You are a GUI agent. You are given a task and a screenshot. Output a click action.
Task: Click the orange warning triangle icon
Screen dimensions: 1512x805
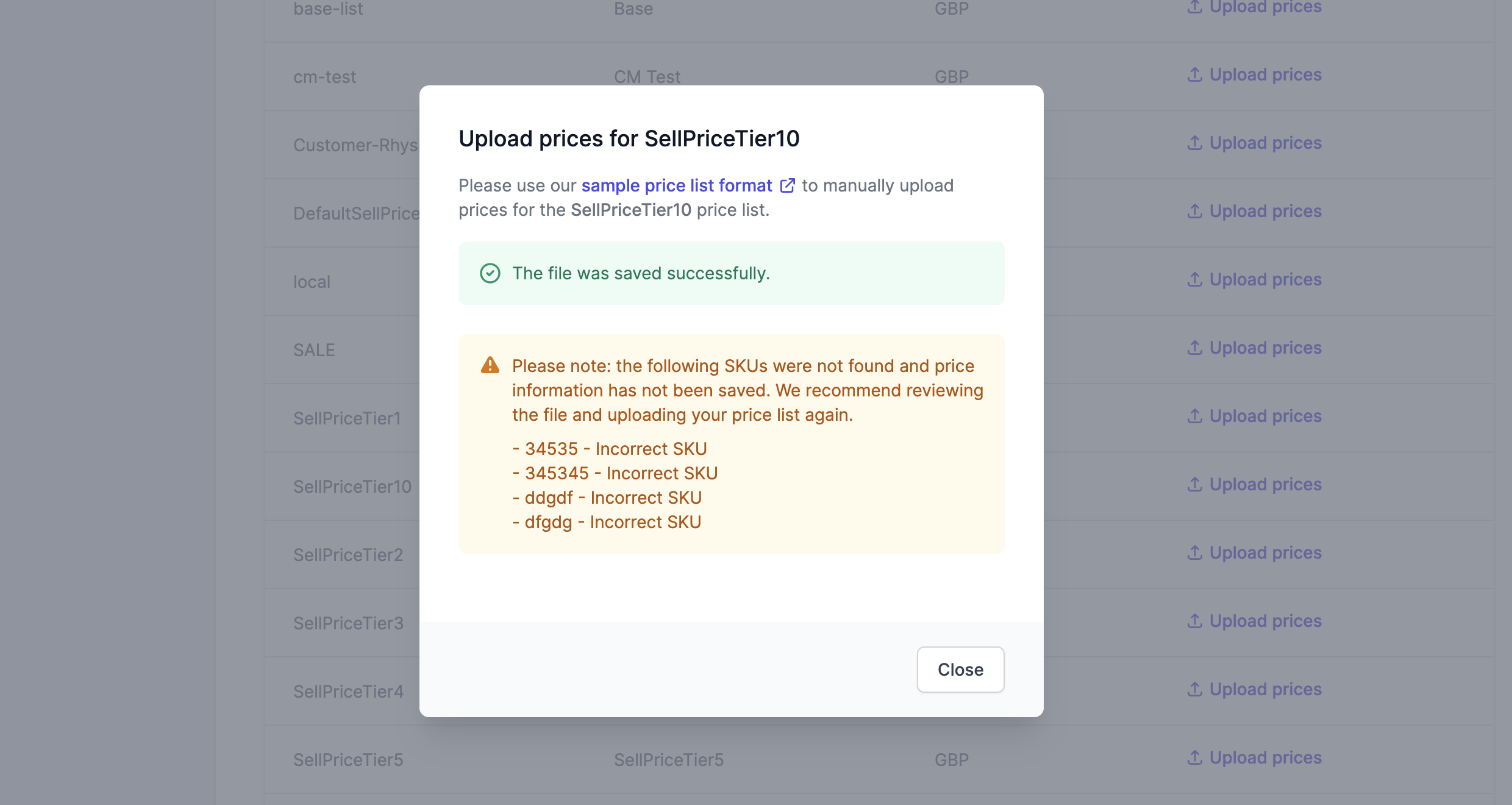point(490,365)
